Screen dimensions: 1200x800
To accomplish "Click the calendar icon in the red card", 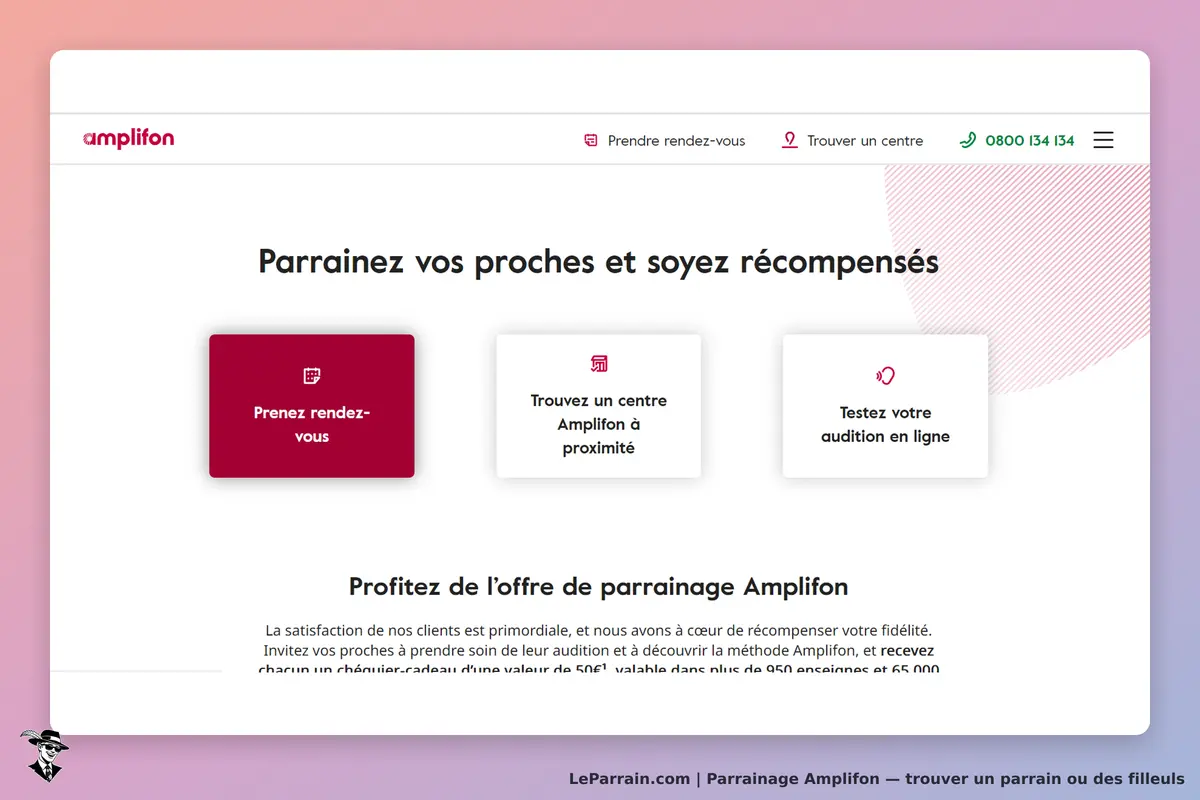I will tap(312, 376).
